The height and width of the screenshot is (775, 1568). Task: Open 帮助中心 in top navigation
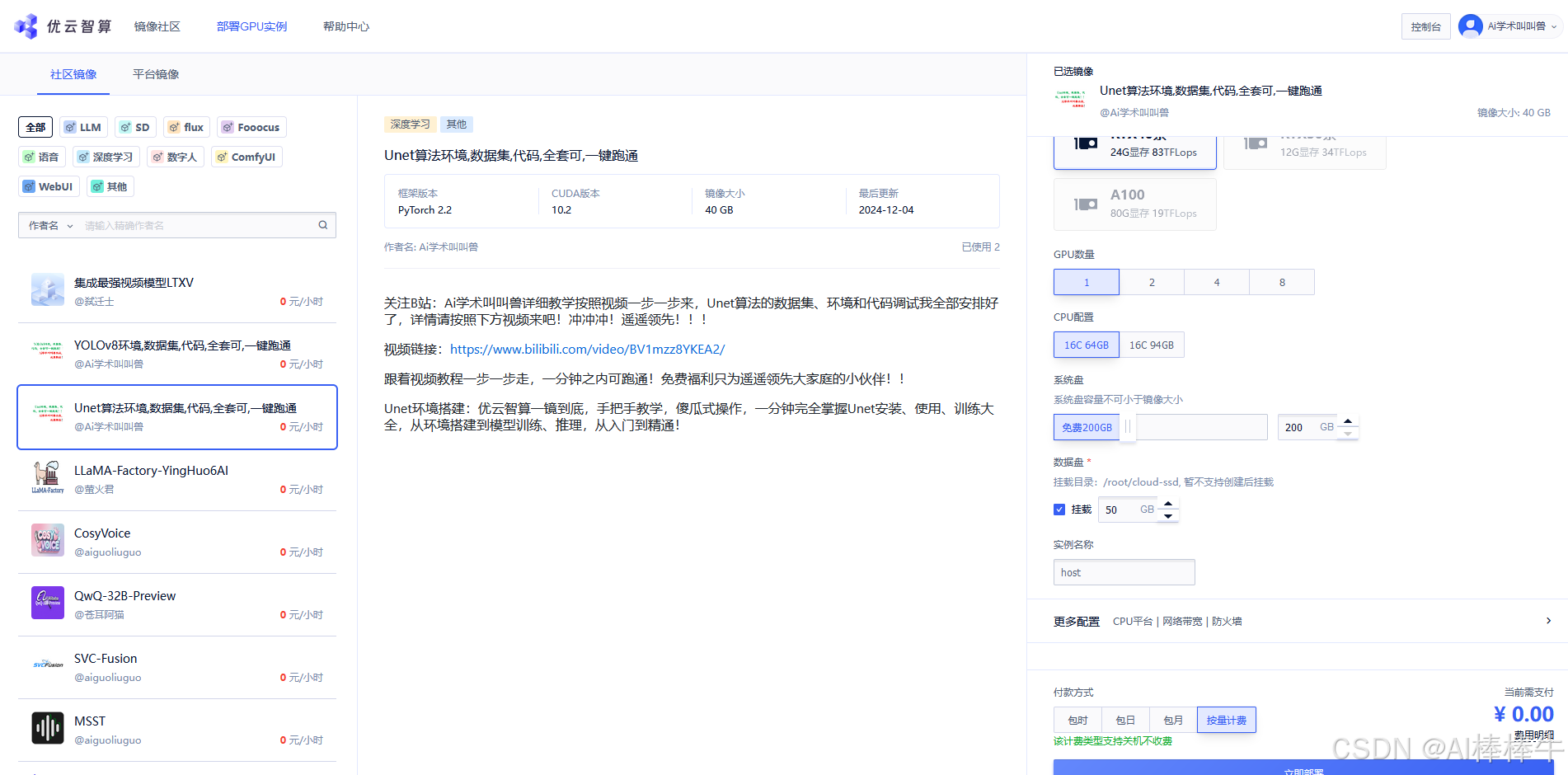click(x=346, y=26)
